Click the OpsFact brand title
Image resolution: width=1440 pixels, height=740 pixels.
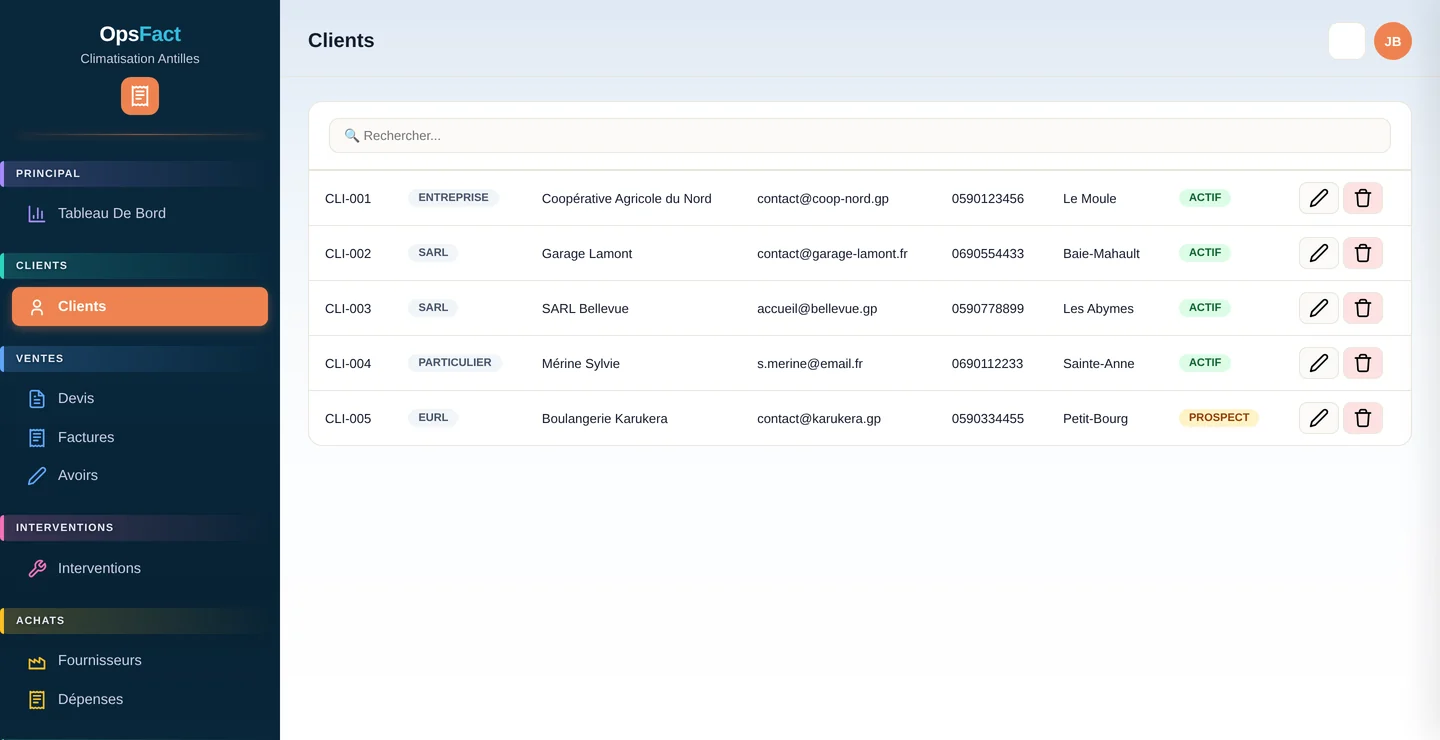(x=140, y=35)
